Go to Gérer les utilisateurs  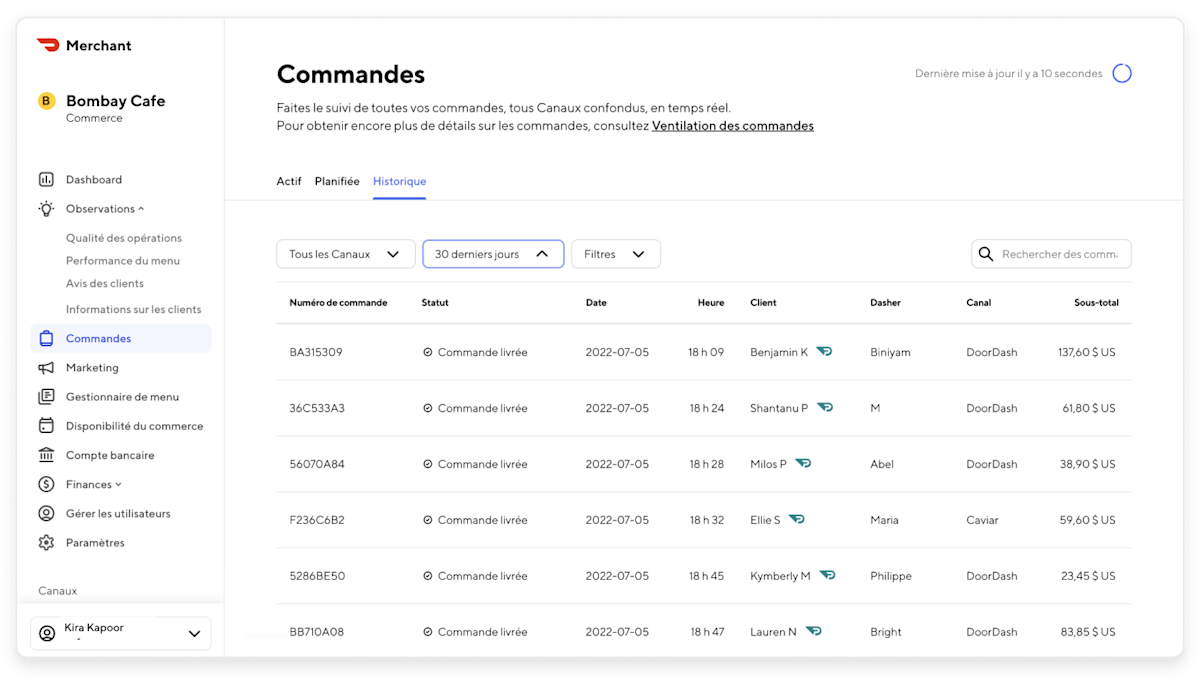[x=118, y=513]
